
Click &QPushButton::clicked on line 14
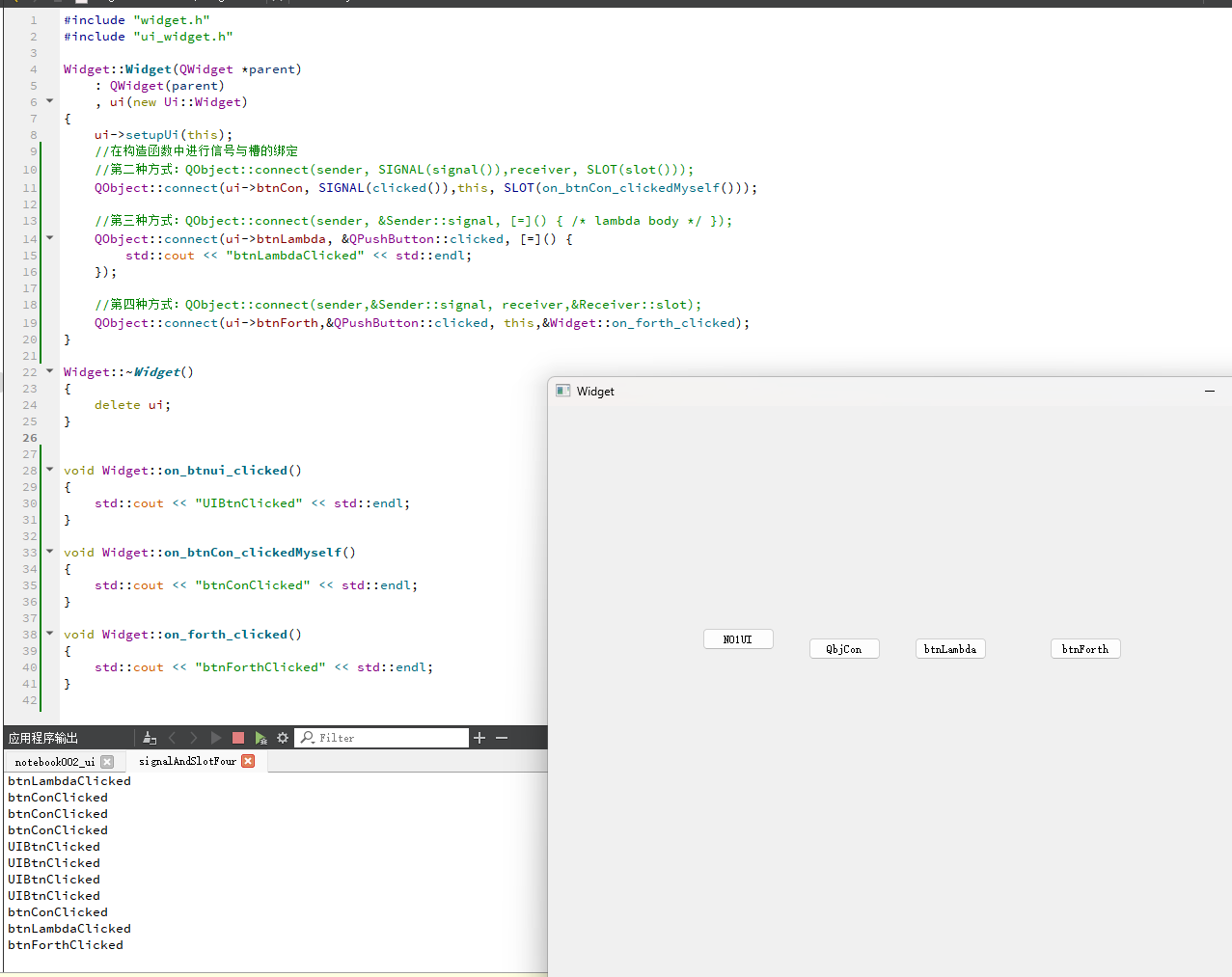423,239
